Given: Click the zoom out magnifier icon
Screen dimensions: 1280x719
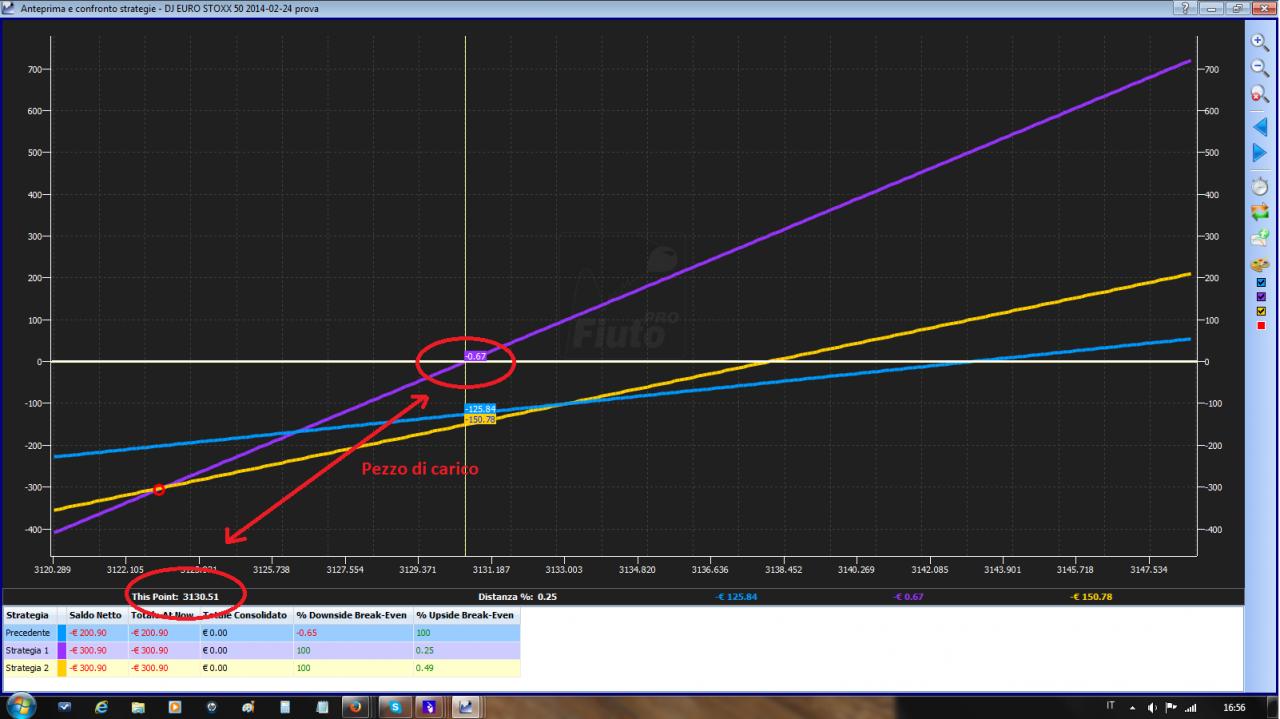Looking at the screenshot, I should click(x=1260, y=69).
